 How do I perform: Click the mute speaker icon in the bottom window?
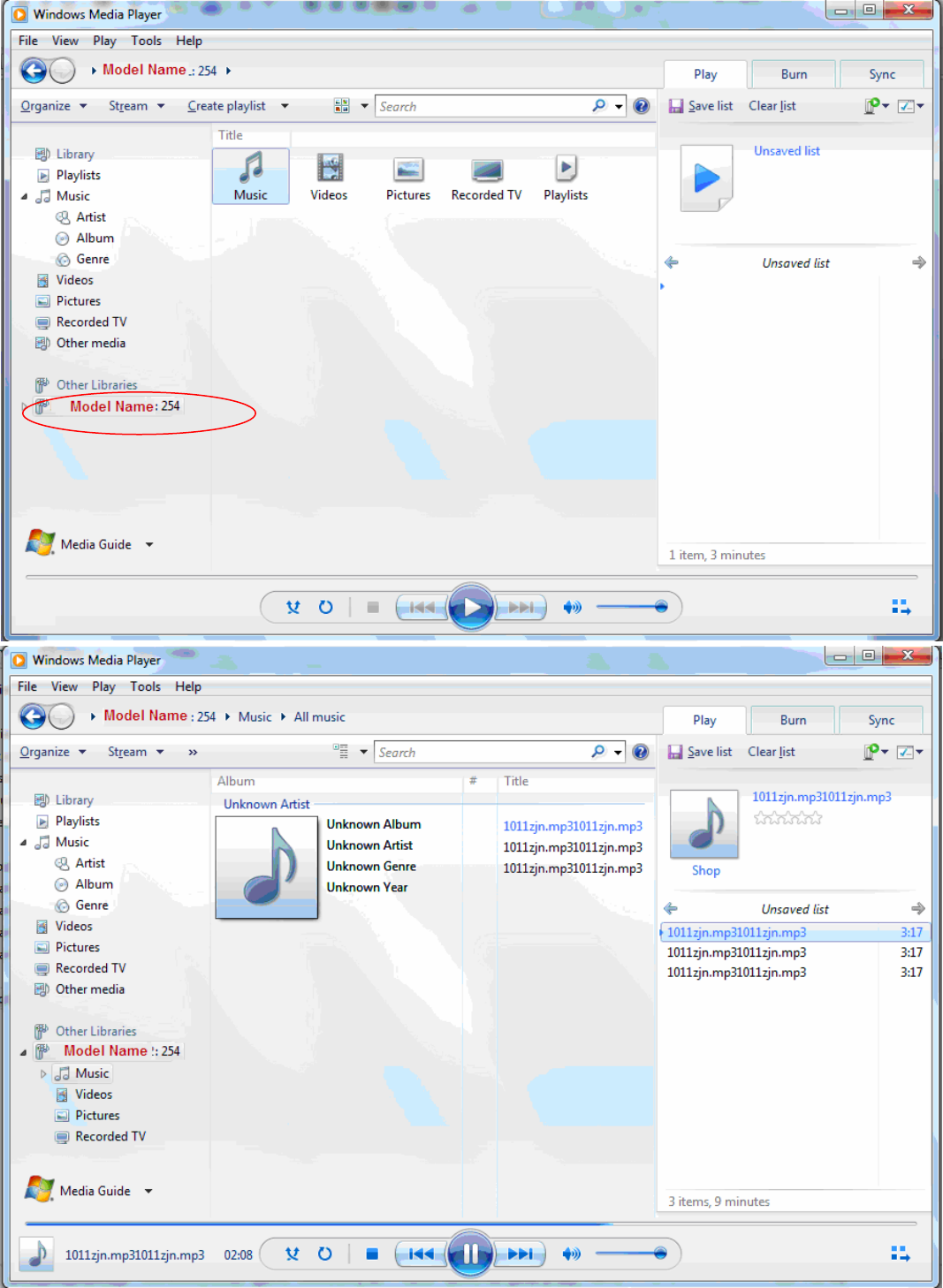pos(572,1254)
